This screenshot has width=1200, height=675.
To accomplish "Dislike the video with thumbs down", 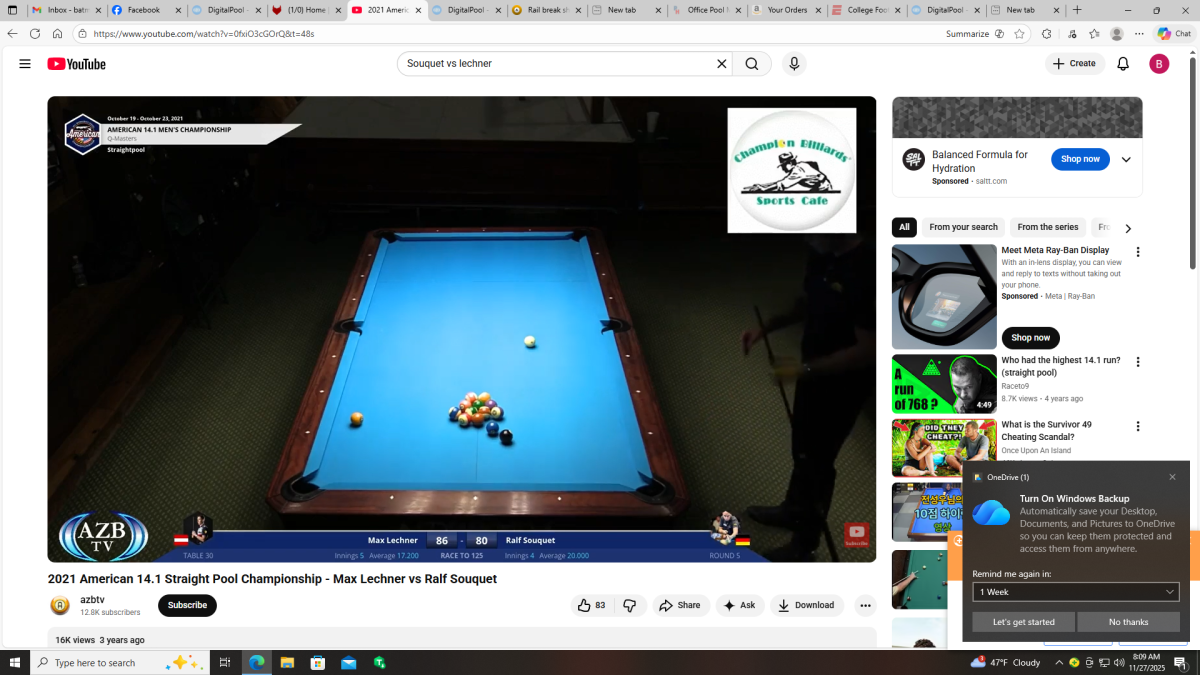I will coord(629,605).
